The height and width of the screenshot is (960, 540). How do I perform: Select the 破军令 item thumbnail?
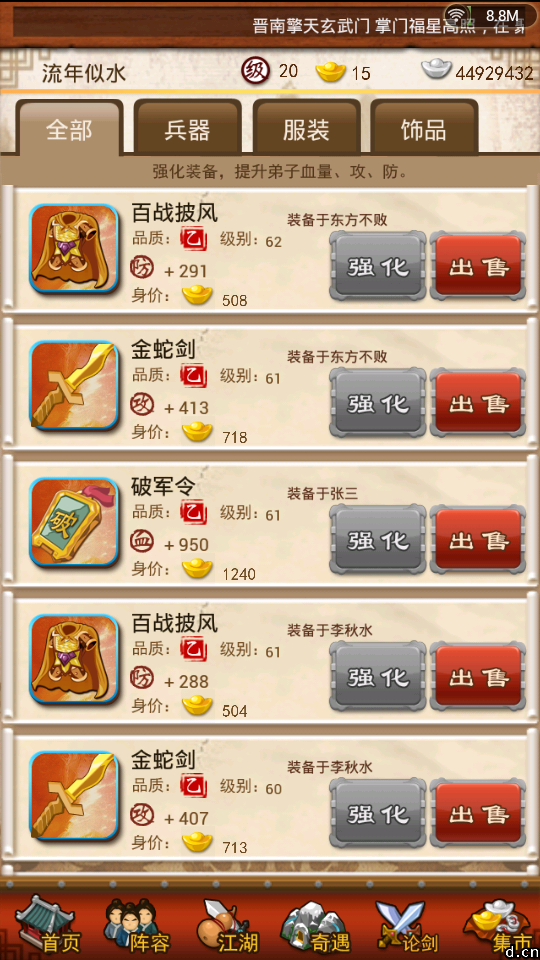(74, 522)
